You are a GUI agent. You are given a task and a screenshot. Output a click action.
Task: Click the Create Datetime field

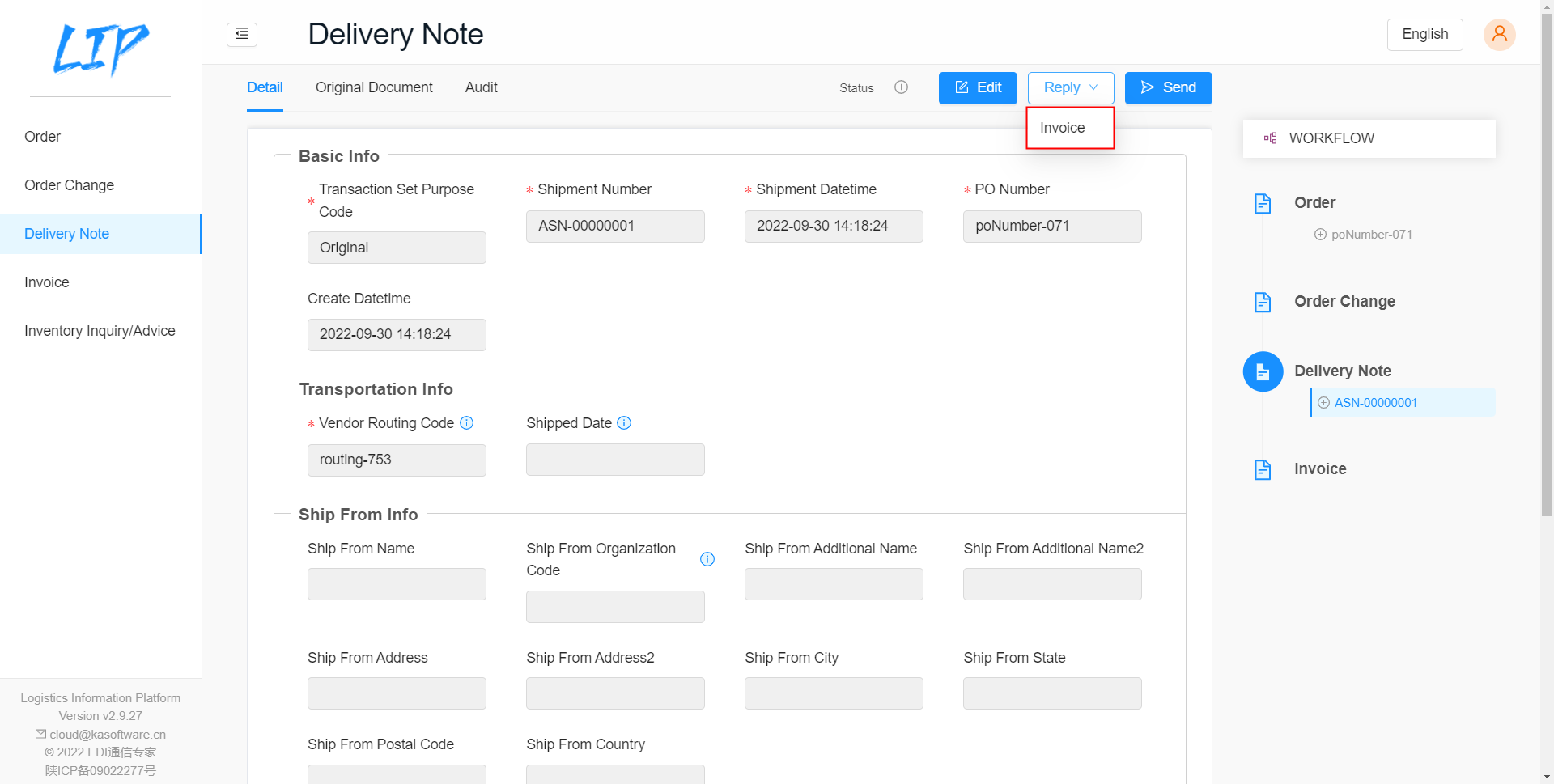(x=397, y=335)
